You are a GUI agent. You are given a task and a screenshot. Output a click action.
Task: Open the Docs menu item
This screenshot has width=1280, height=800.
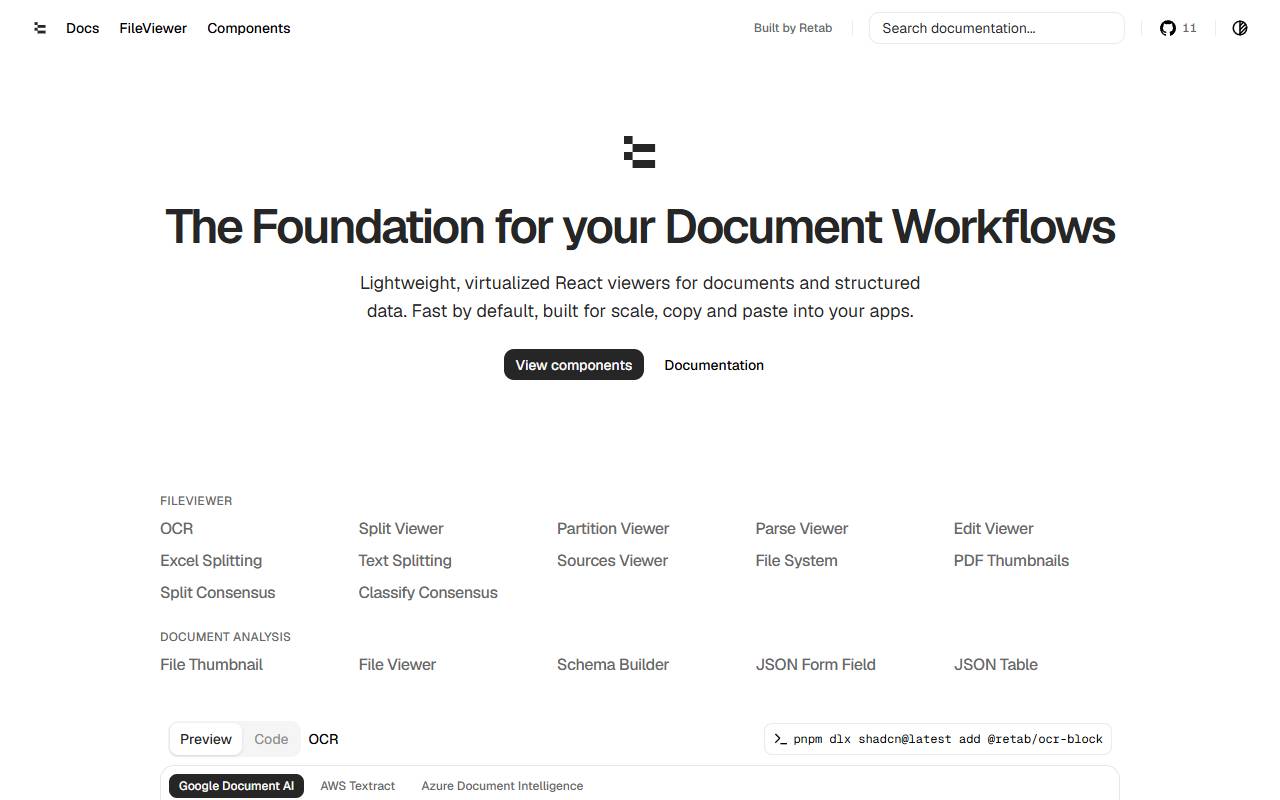[82, 28]
